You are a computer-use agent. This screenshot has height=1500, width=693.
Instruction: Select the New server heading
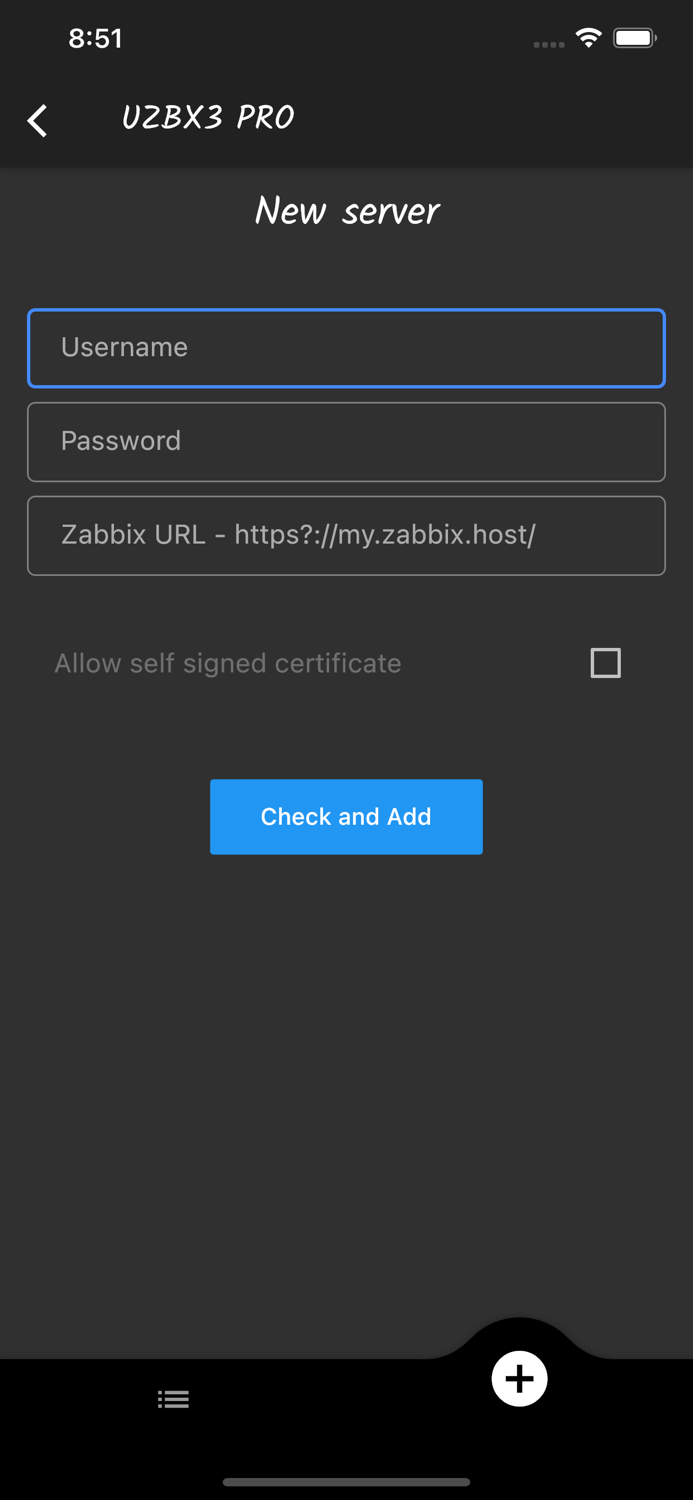(346, 210)
